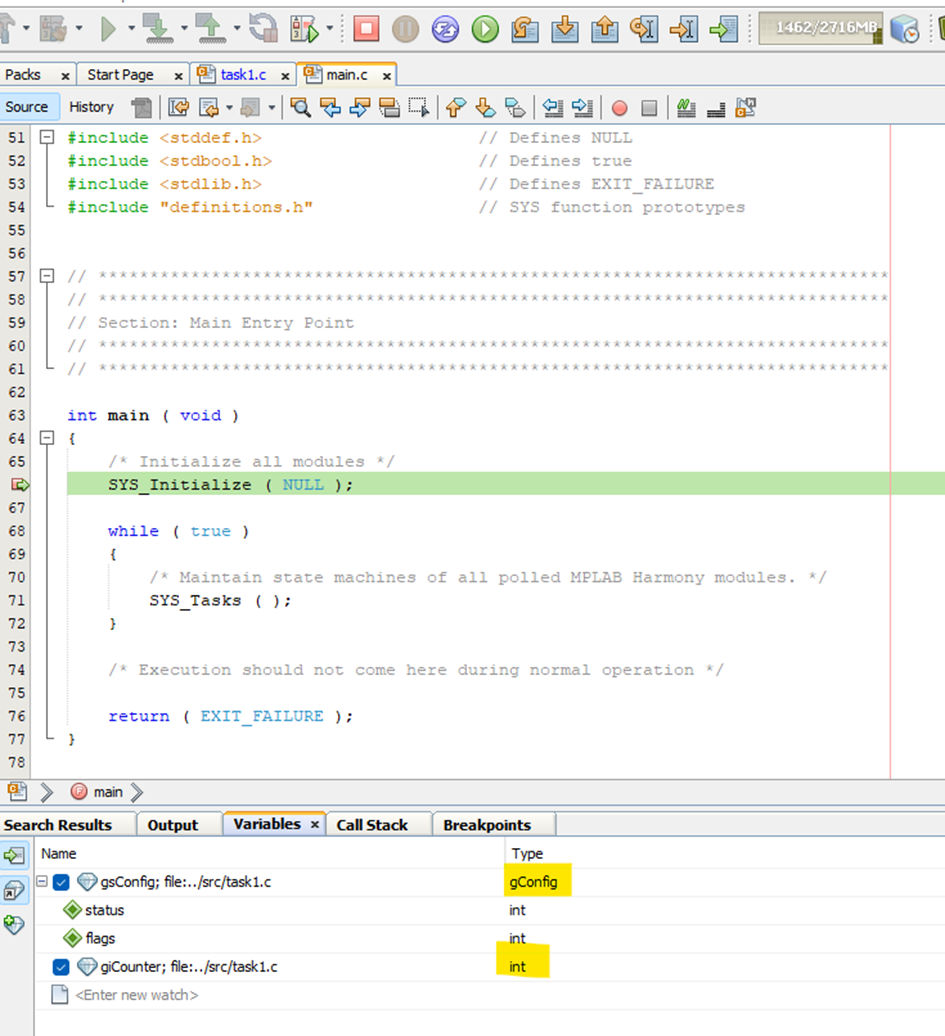Click the Enter new watch field
The height and width of the screenshot is (1036, 945).
point(136,995)
